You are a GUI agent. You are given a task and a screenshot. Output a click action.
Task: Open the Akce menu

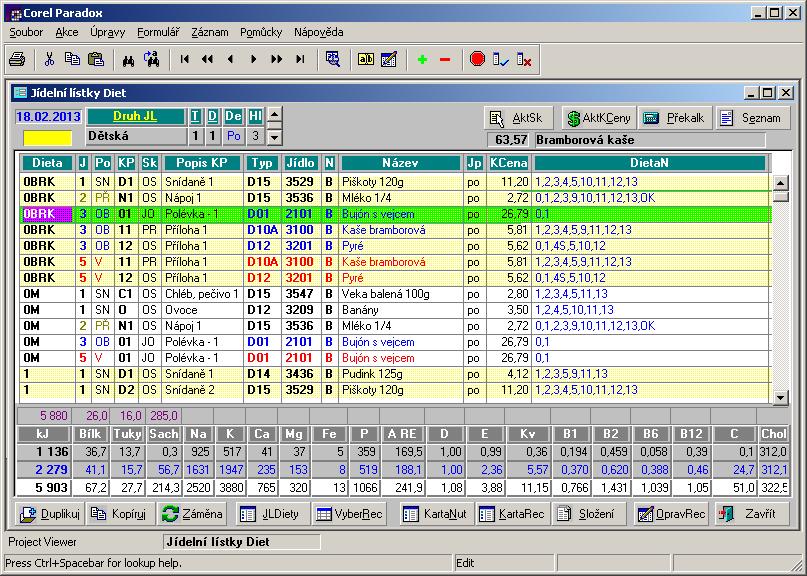pos(67,32)
